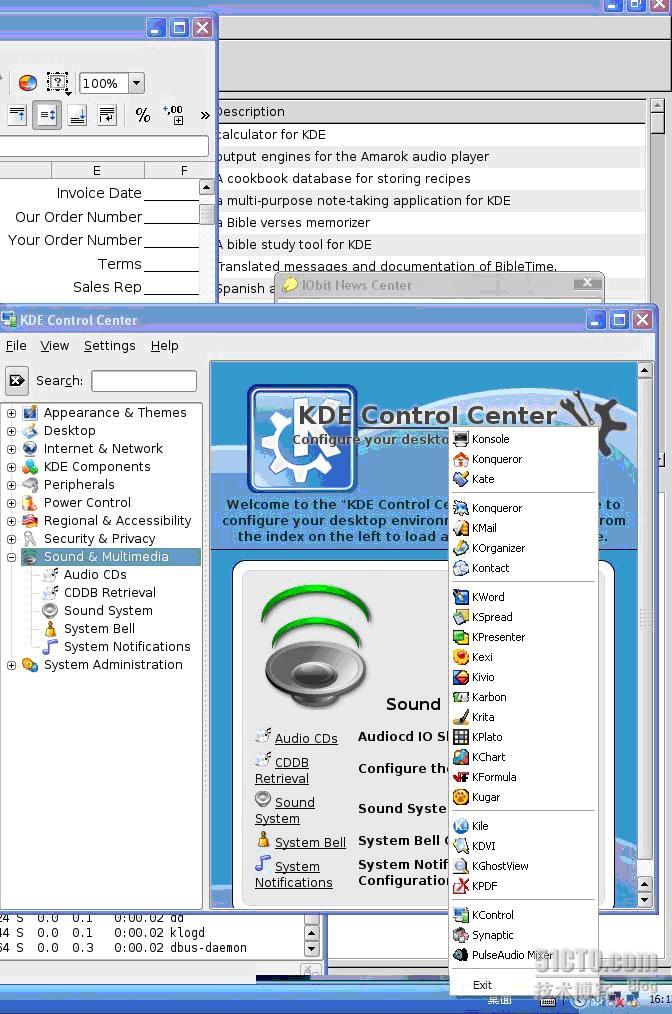Image resolution: width=672 pixels, height=1014 pixels.
Task: Expand the KDE Components node
Action: coord(11,467)
